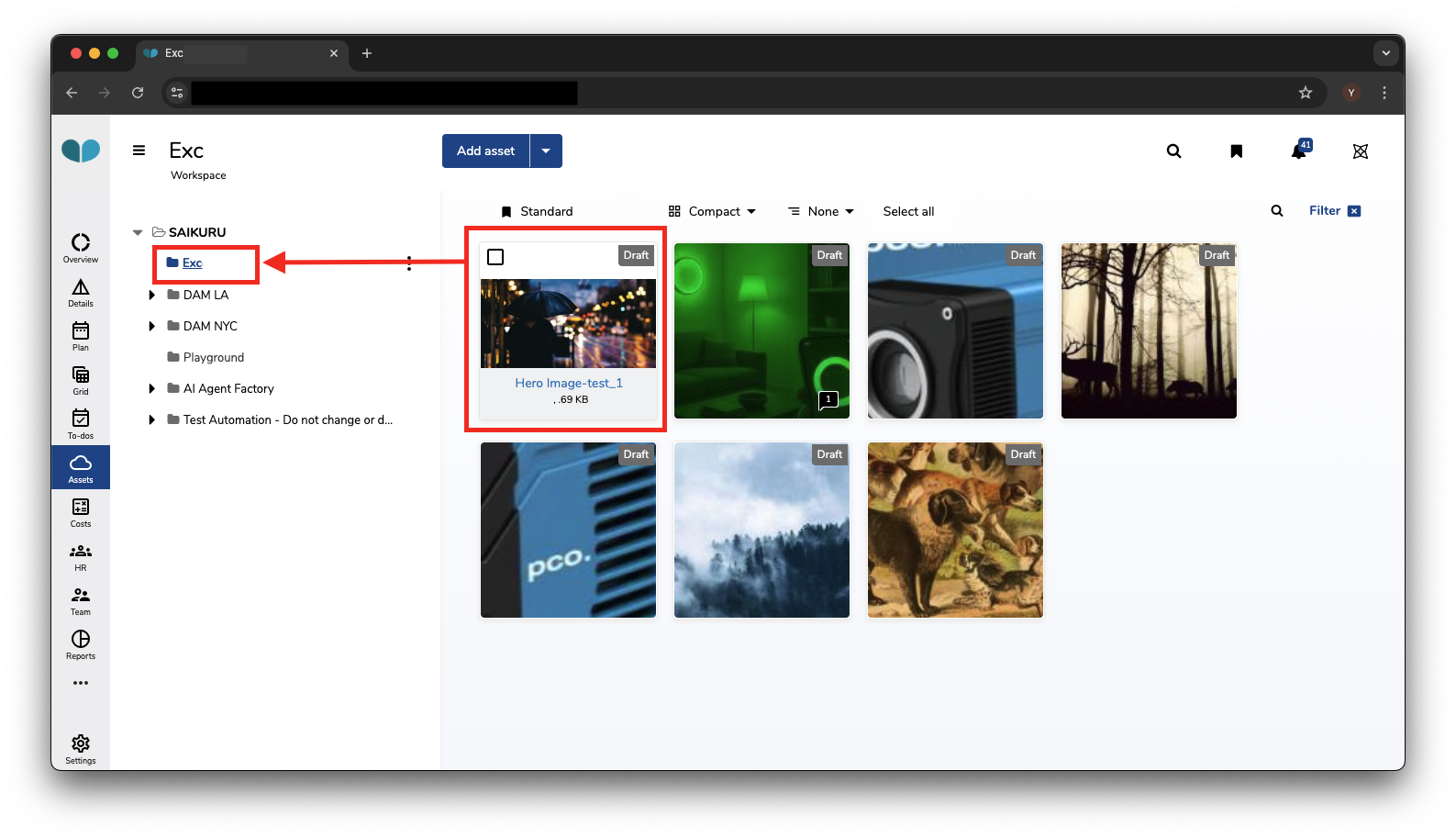Clear the active filter with the X icon
Image resolution: width=1456 pixels, height=838 pixels.
tap(1354, 211)
